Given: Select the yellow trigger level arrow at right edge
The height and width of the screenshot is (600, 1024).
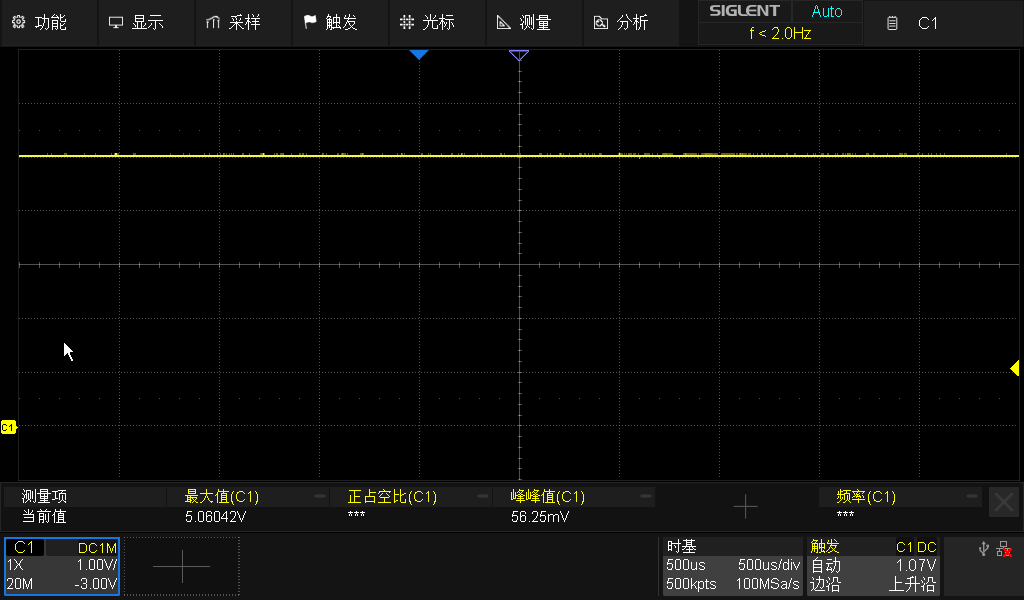Looking at the screenshot, I should (1014, 368).
